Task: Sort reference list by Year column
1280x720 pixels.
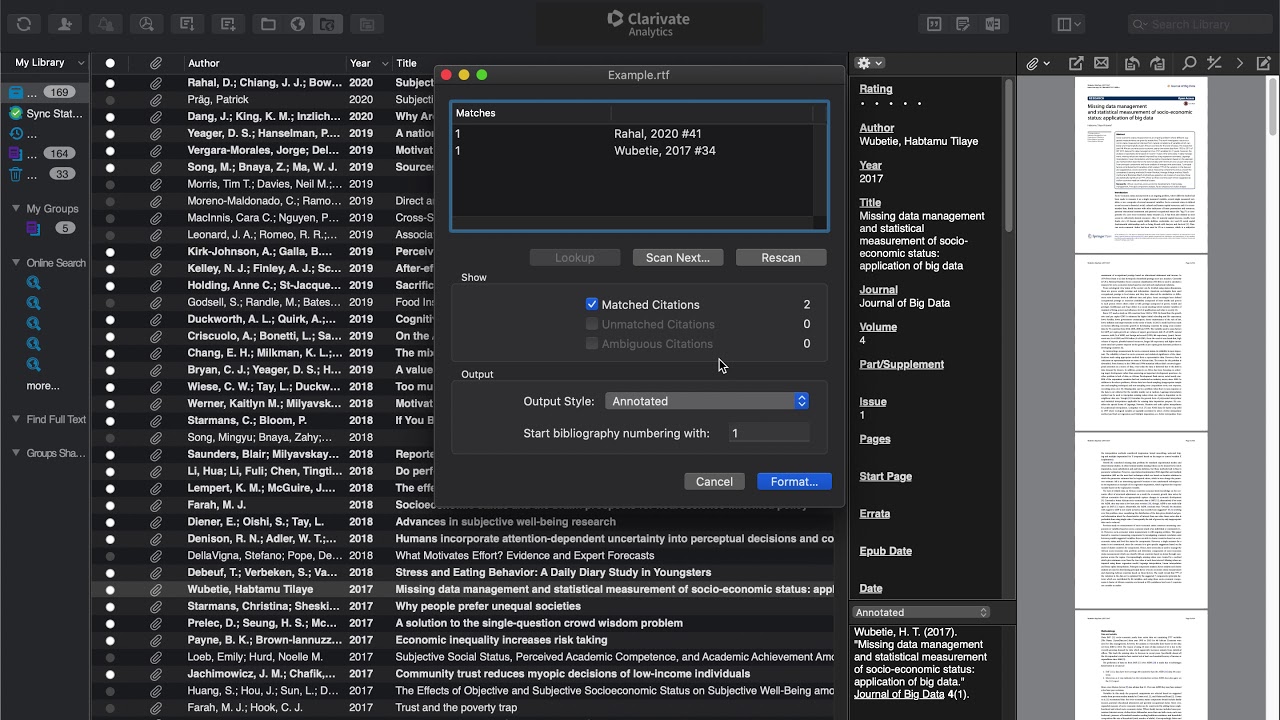Action: tap(367, 63)
